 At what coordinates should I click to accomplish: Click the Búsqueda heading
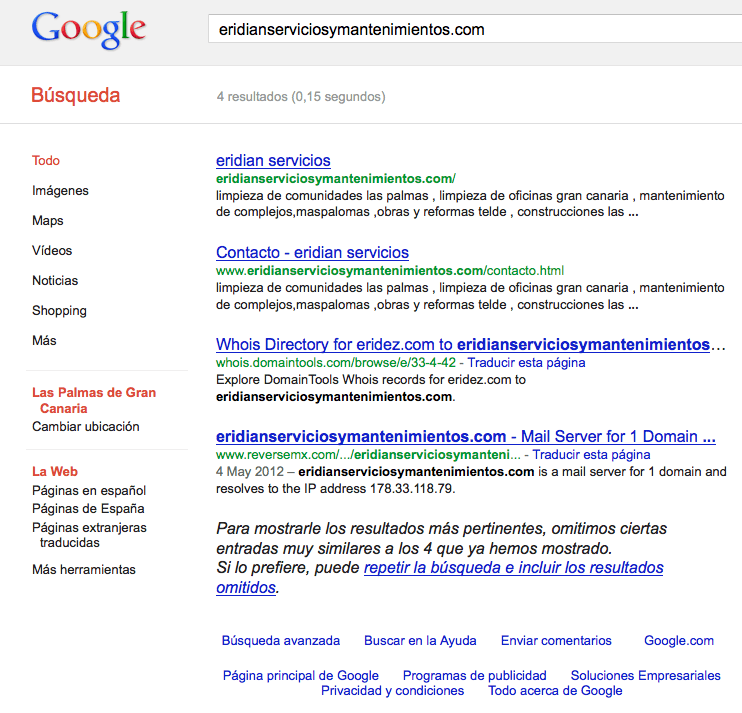76,95
